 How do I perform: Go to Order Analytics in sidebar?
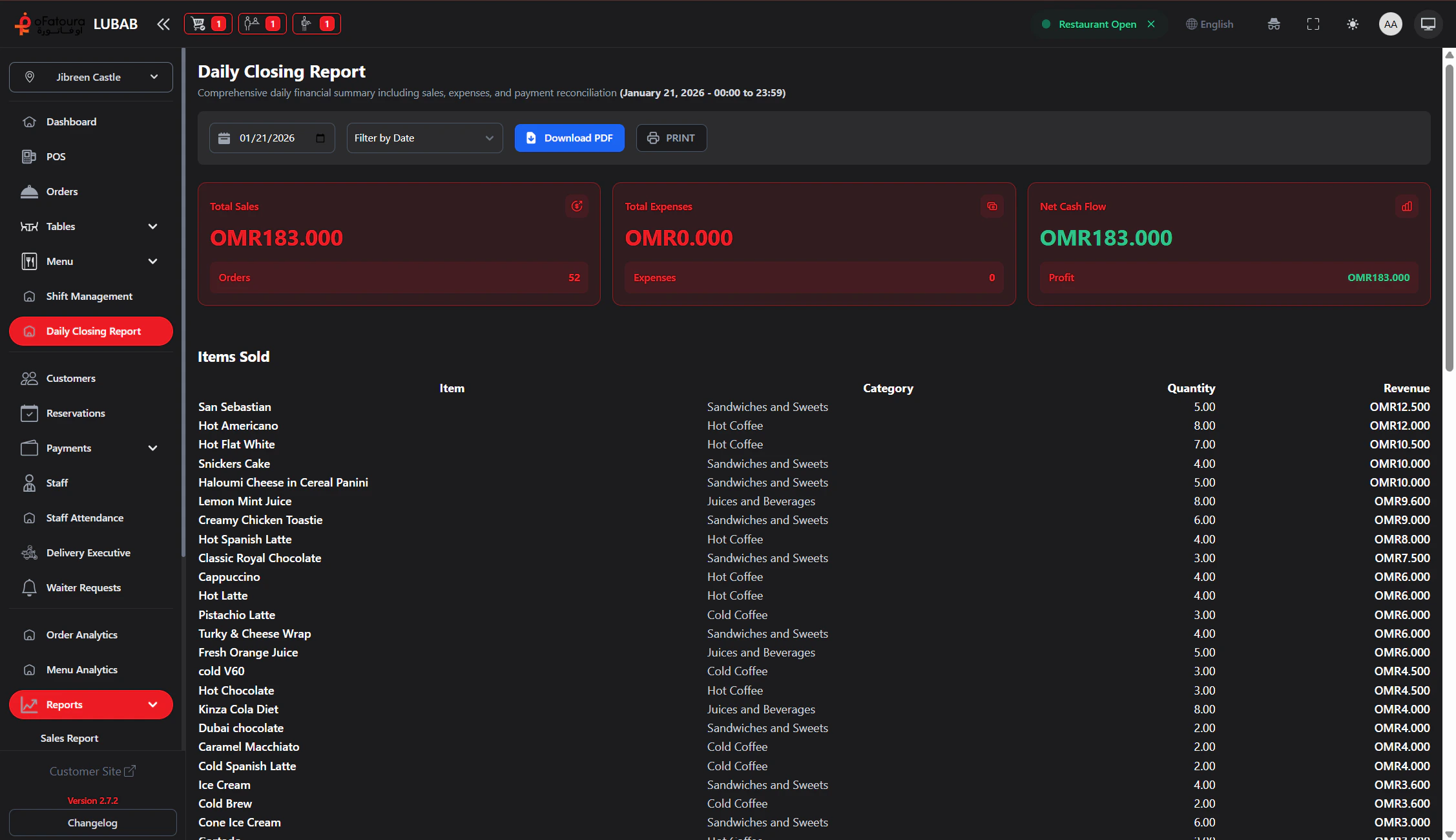(82, 635)
